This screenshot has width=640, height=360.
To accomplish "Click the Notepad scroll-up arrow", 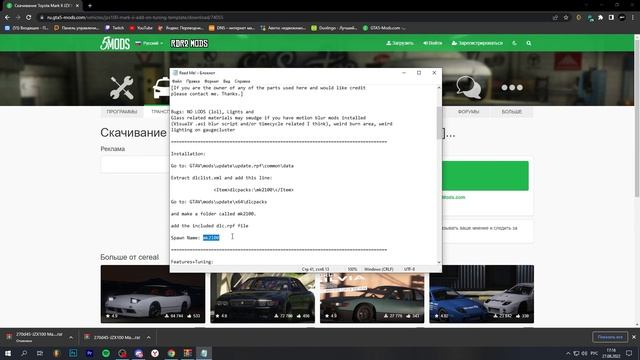I will tap(439, 87).
